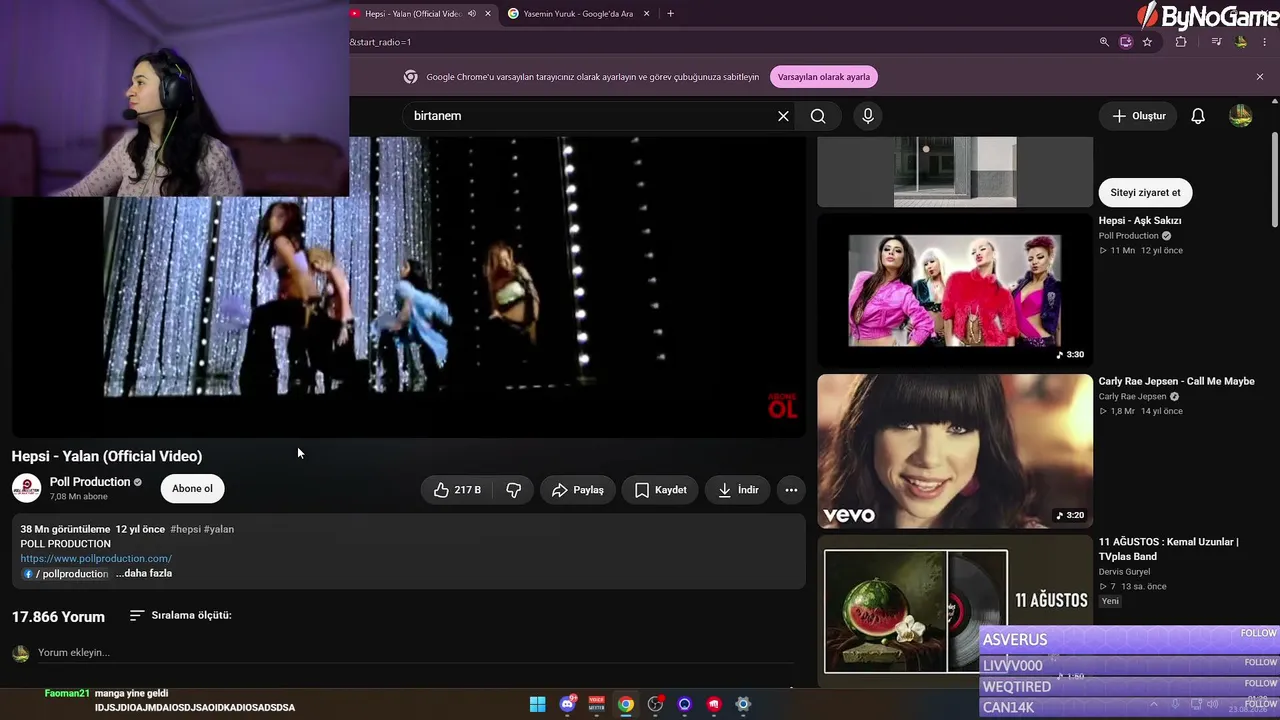Click the '17.866 Yorum' comments count
Screen dimensions: 1280x720
tap(58, 617)
